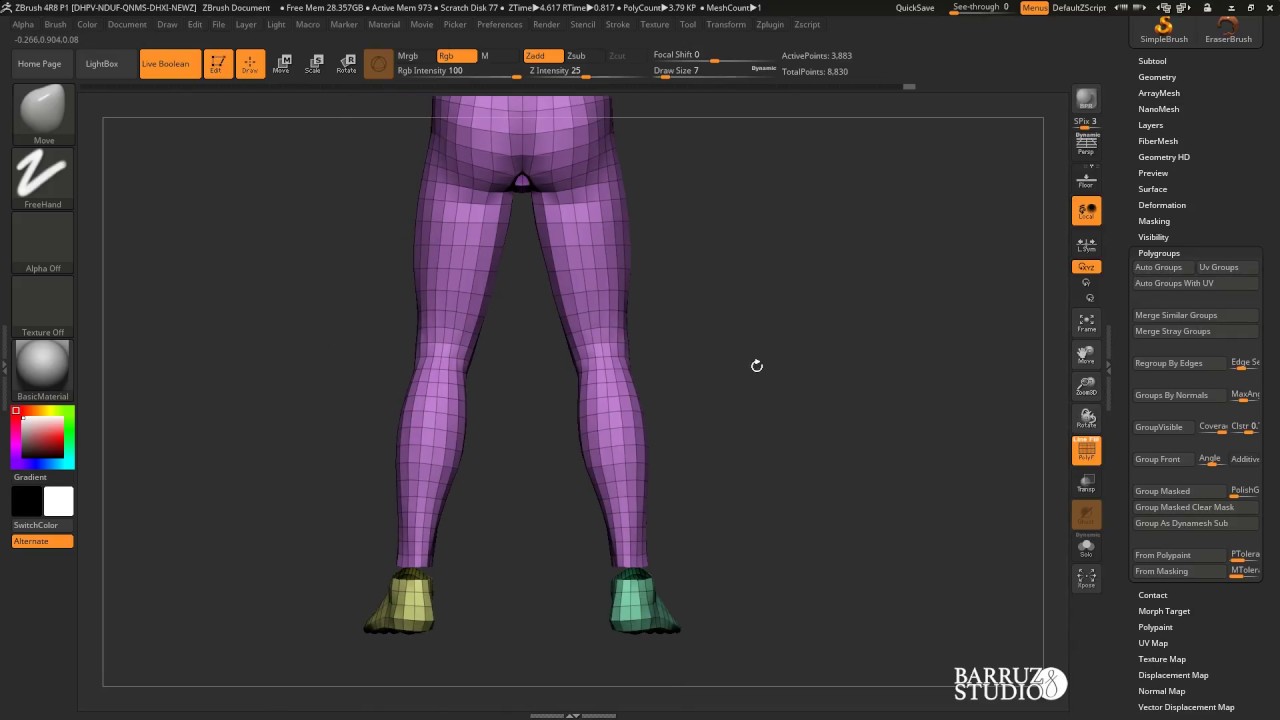Toggle the Xyz rotation axis button
Image resolution: width=1280 pixels, height=720 pixels.
point(1086,267)
